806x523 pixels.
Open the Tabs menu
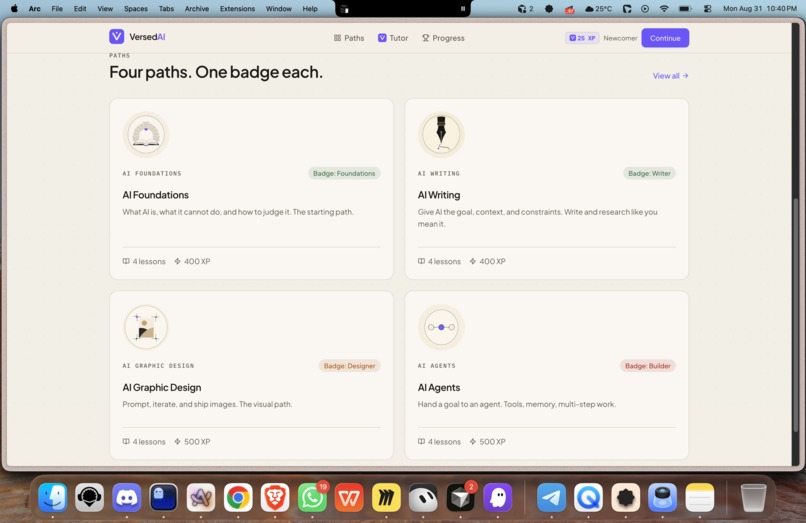(x=166, y=9)
